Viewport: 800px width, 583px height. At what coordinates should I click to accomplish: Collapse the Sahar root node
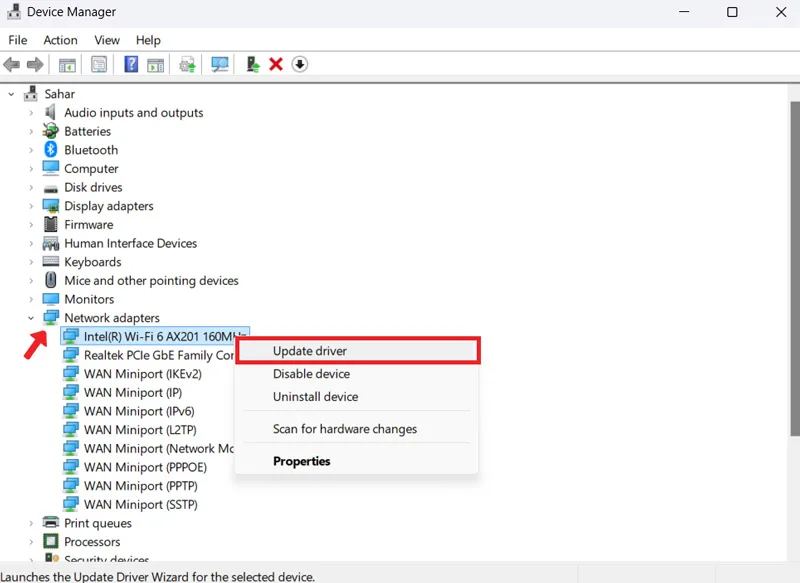pyautogui.click(x=11, y=94)
